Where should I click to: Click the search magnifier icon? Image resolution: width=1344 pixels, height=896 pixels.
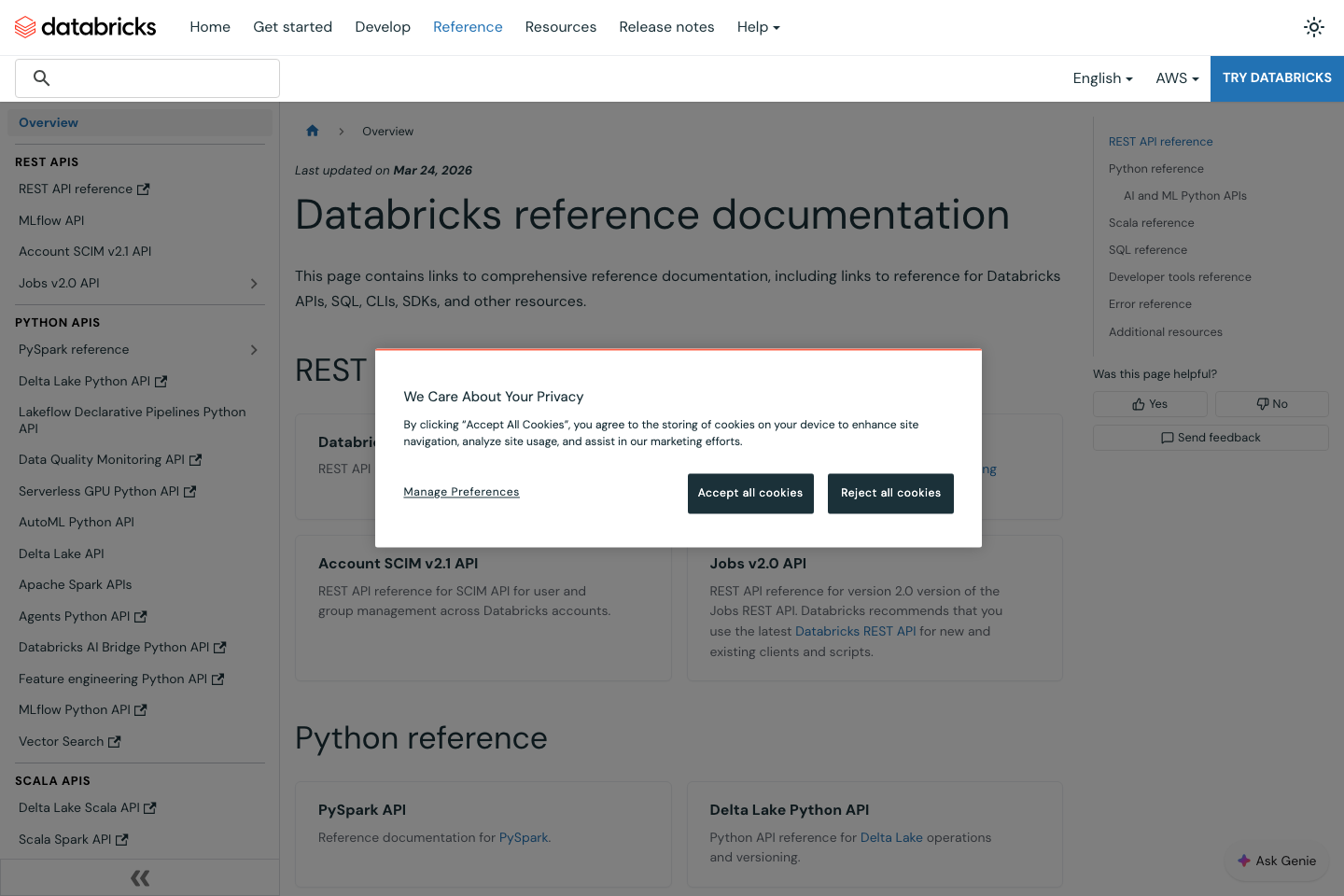click(x=41, y=77)
